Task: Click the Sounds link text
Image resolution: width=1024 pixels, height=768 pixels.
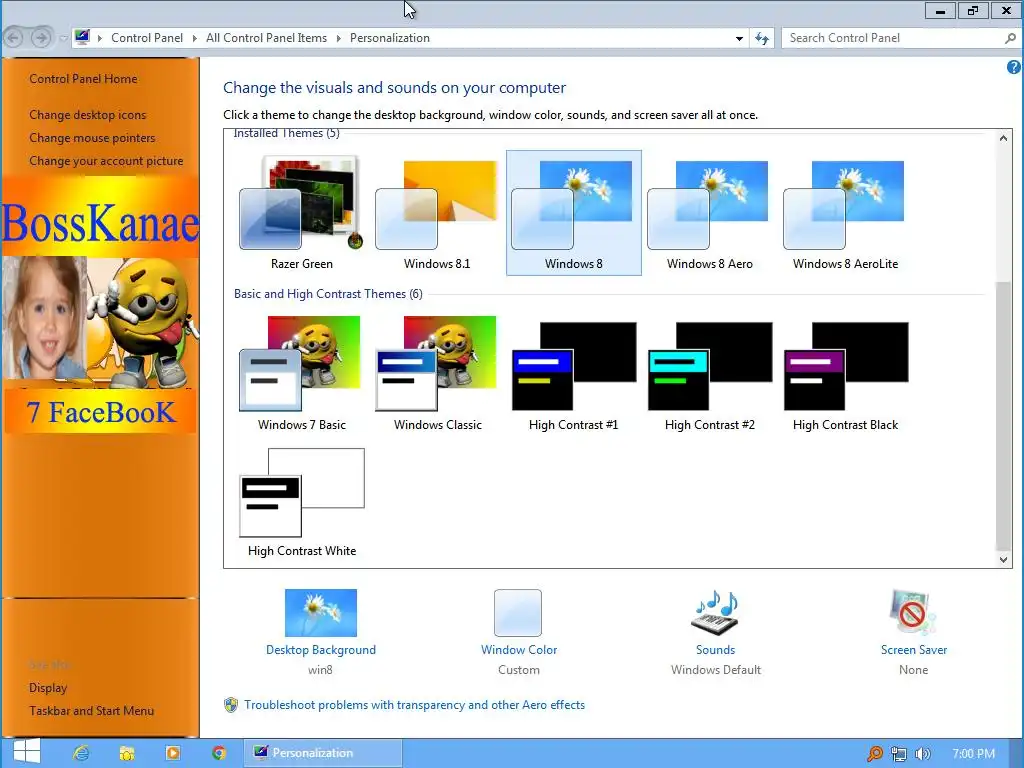Action: tap(715, 650)
